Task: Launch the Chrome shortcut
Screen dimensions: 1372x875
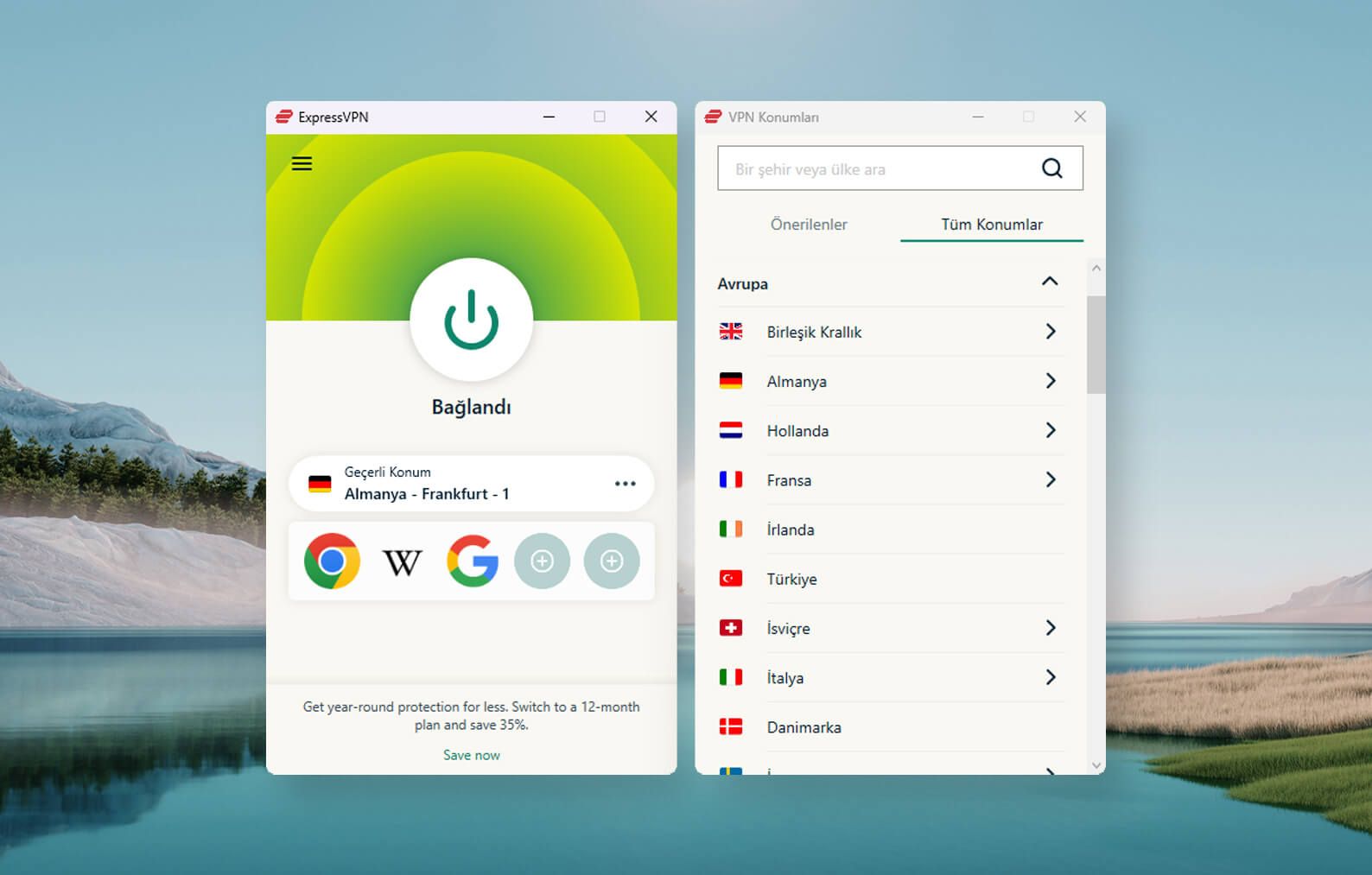Action: (x=332, y=561)
